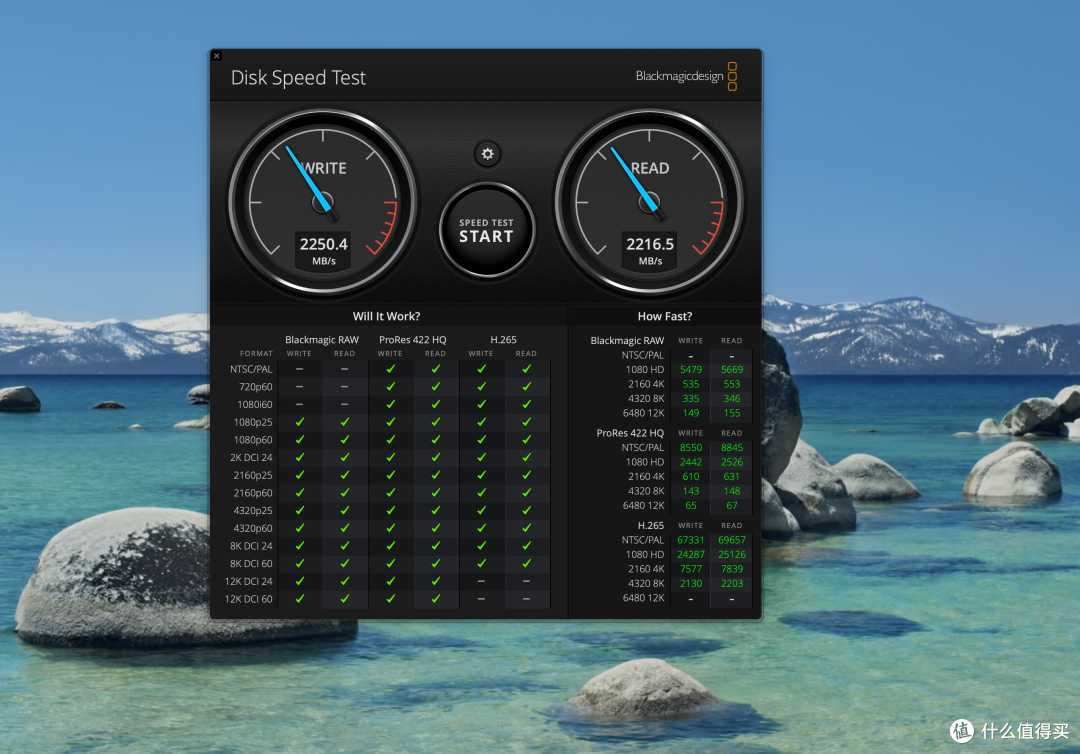This screenshot has height=754, width=1080.
Task: Click Blackmagic RAW 4320 8K read value 346
Action: (732, 399)
